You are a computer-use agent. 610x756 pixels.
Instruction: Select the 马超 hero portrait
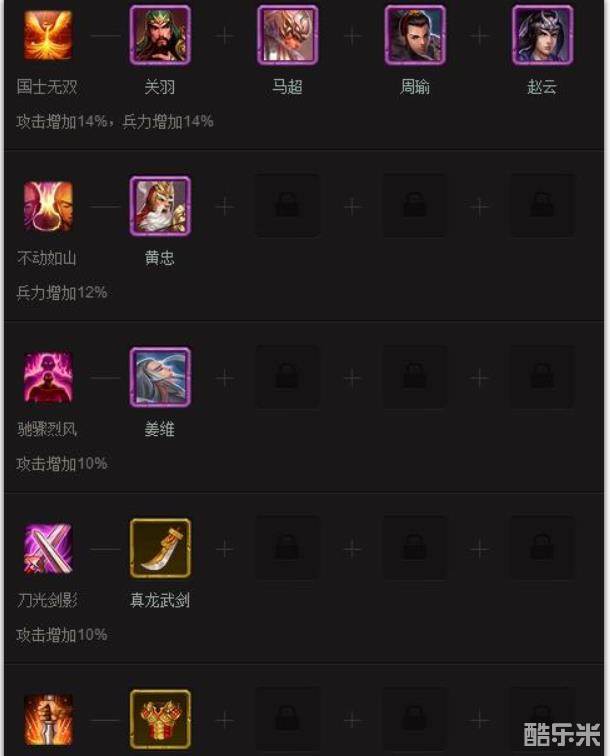click(287, 35)
